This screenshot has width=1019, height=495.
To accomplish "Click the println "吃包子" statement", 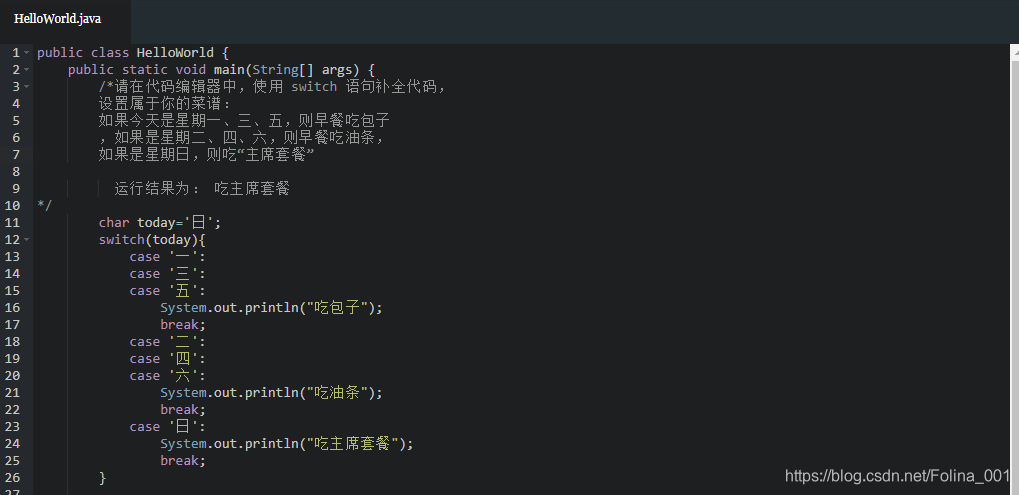I will point(272,308).
